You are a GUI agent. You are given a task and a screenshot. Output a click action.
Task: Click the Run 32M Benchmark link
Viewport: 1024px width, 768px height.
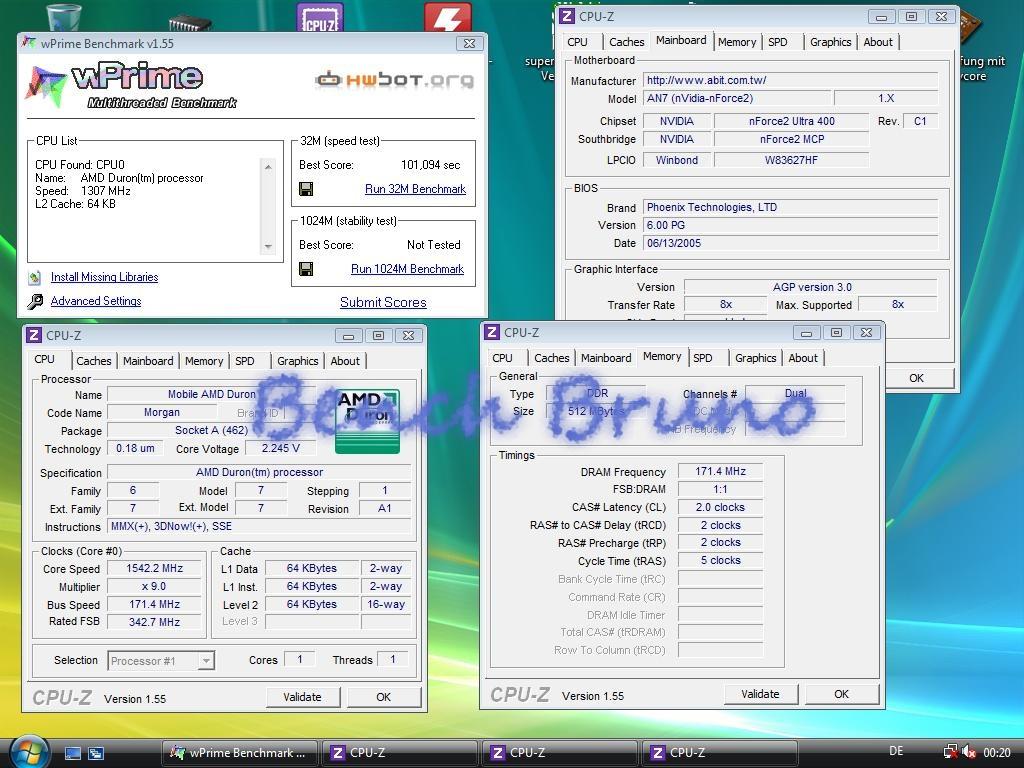415,189
